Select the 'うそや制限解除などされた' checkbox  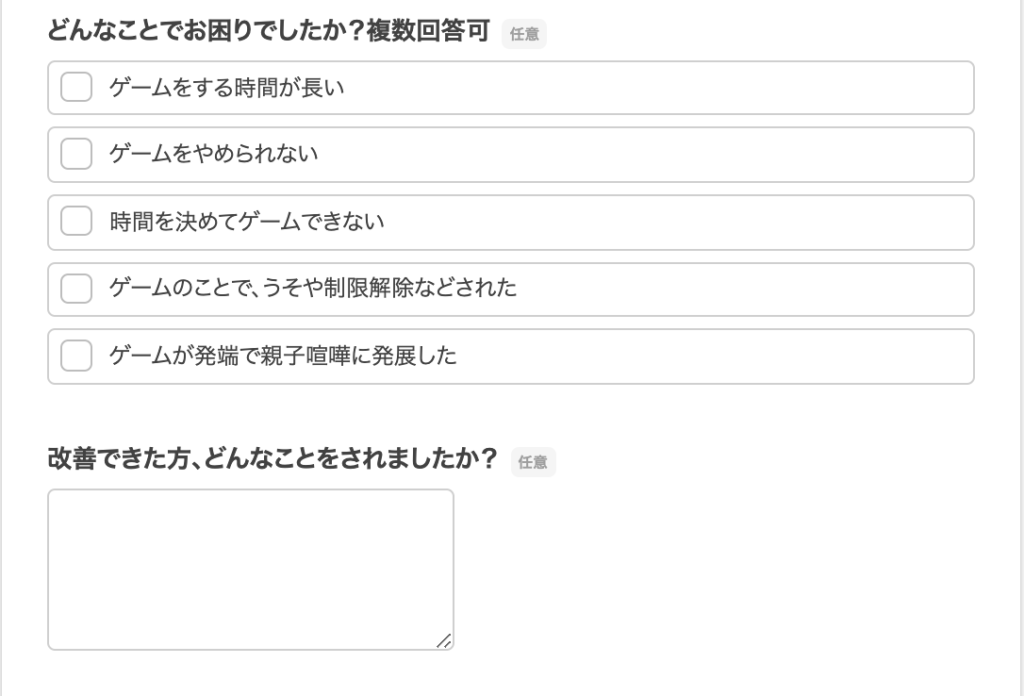point(76,289)
